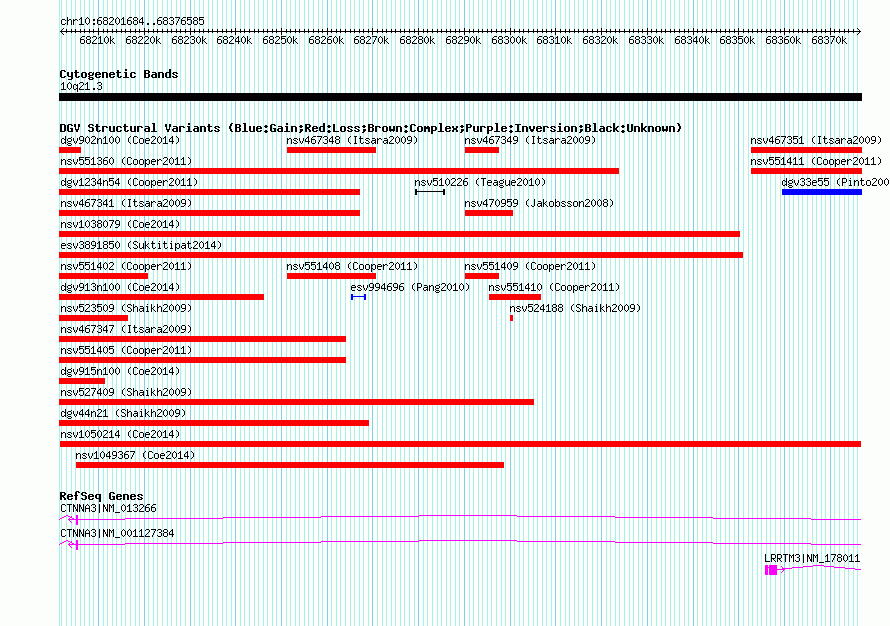Select the dgv902n100 (Coe2014) label
Image resolution: width=890 pixels, height=626 pixels.
point(120,141)
